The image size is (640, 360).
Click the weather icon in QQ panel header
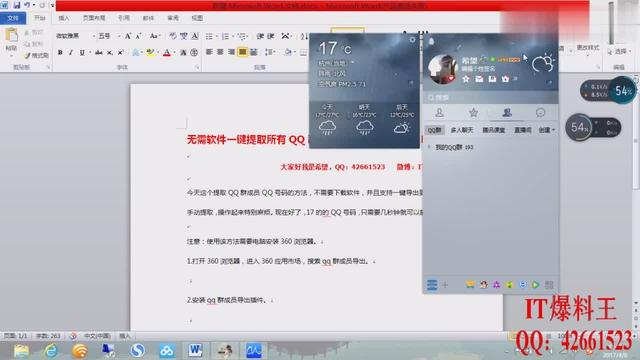(543, 63)
